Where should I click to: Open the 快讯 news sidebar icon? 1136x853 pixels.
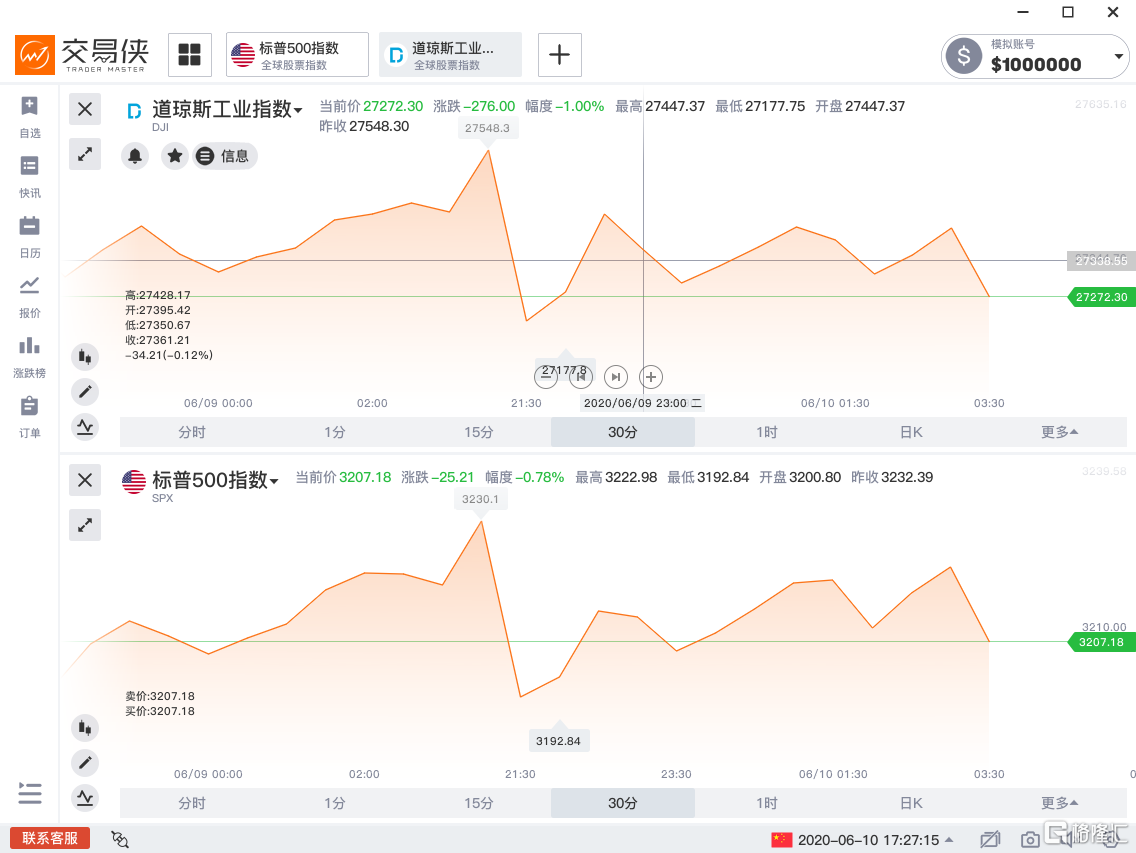tap(30, 174)
